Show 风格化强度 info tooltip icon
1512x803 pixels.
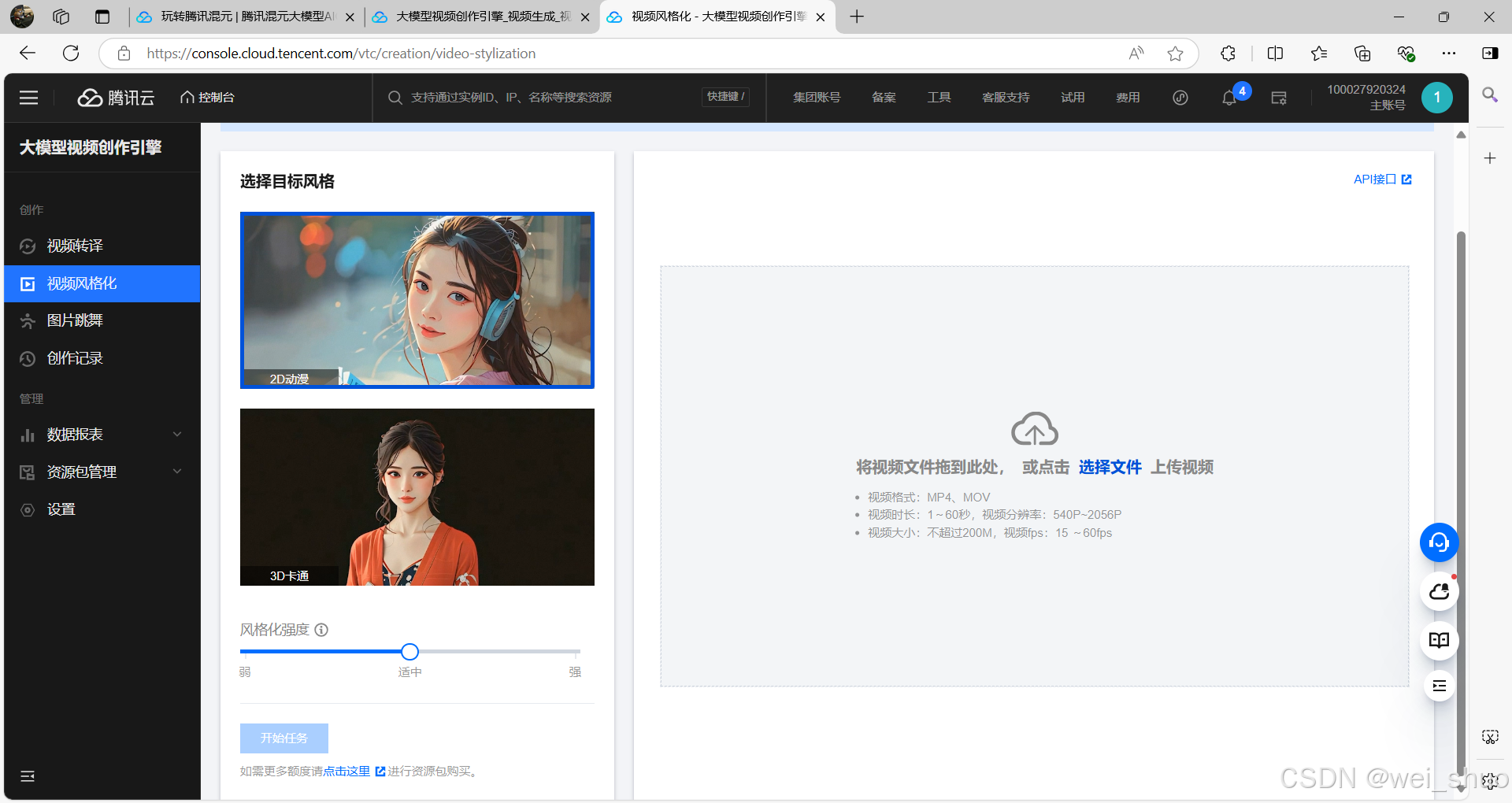click(321, 630)
